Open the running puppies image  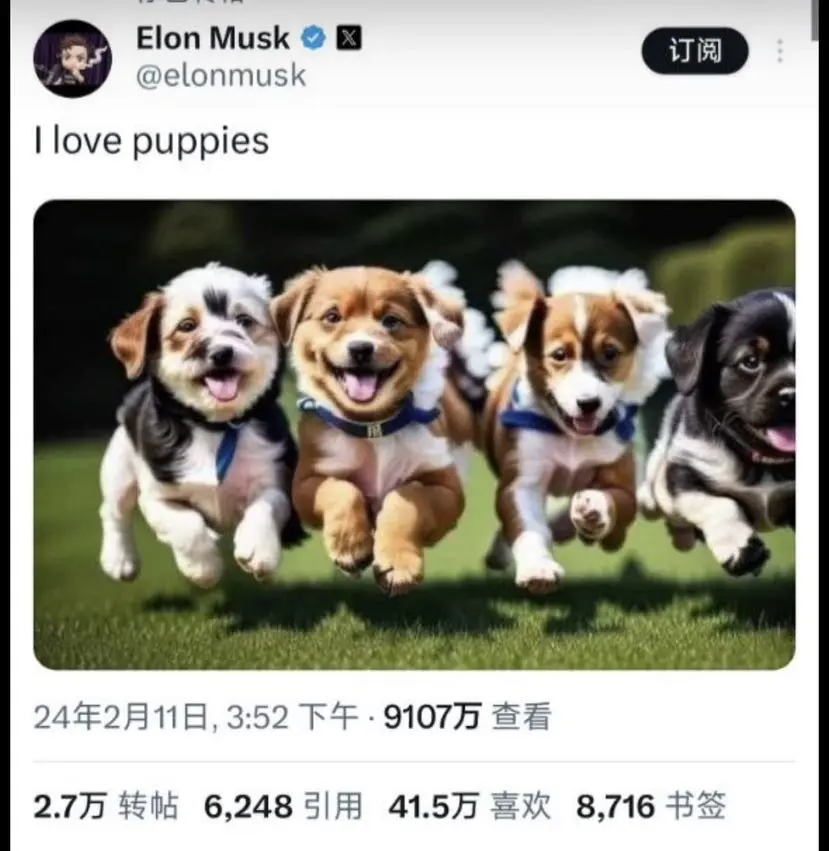(414, 435)
